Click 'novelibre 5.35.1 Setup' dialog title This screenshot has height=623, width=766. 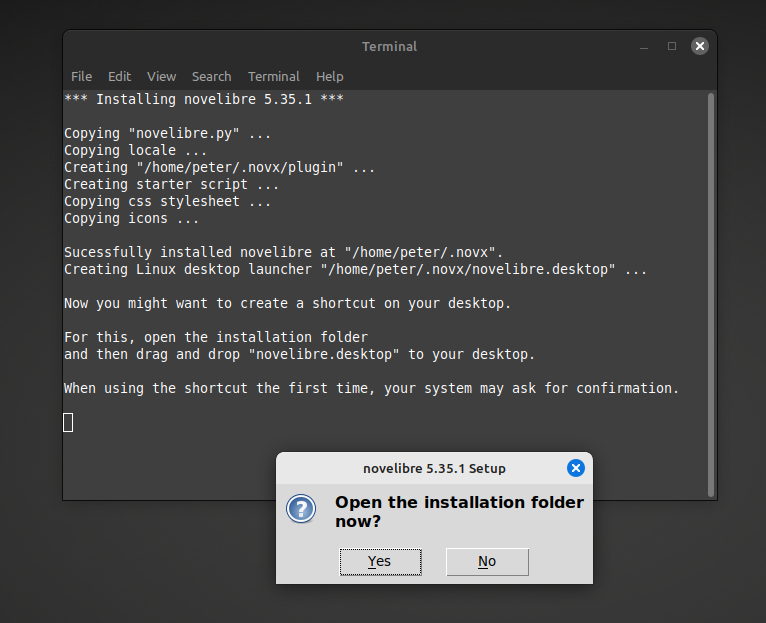(434, 469)
